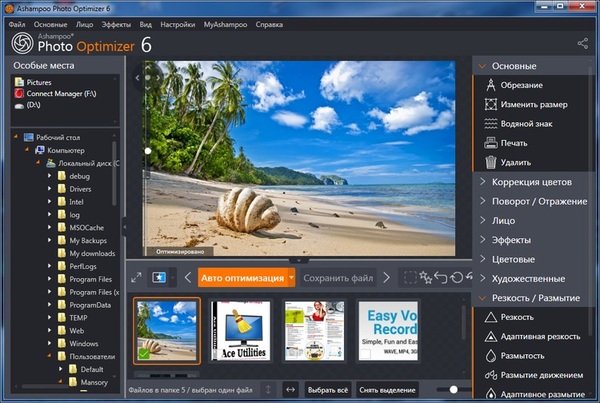Click the thumbnail size slider handle
The image size is (600, 403).
(x=454, y=389)
